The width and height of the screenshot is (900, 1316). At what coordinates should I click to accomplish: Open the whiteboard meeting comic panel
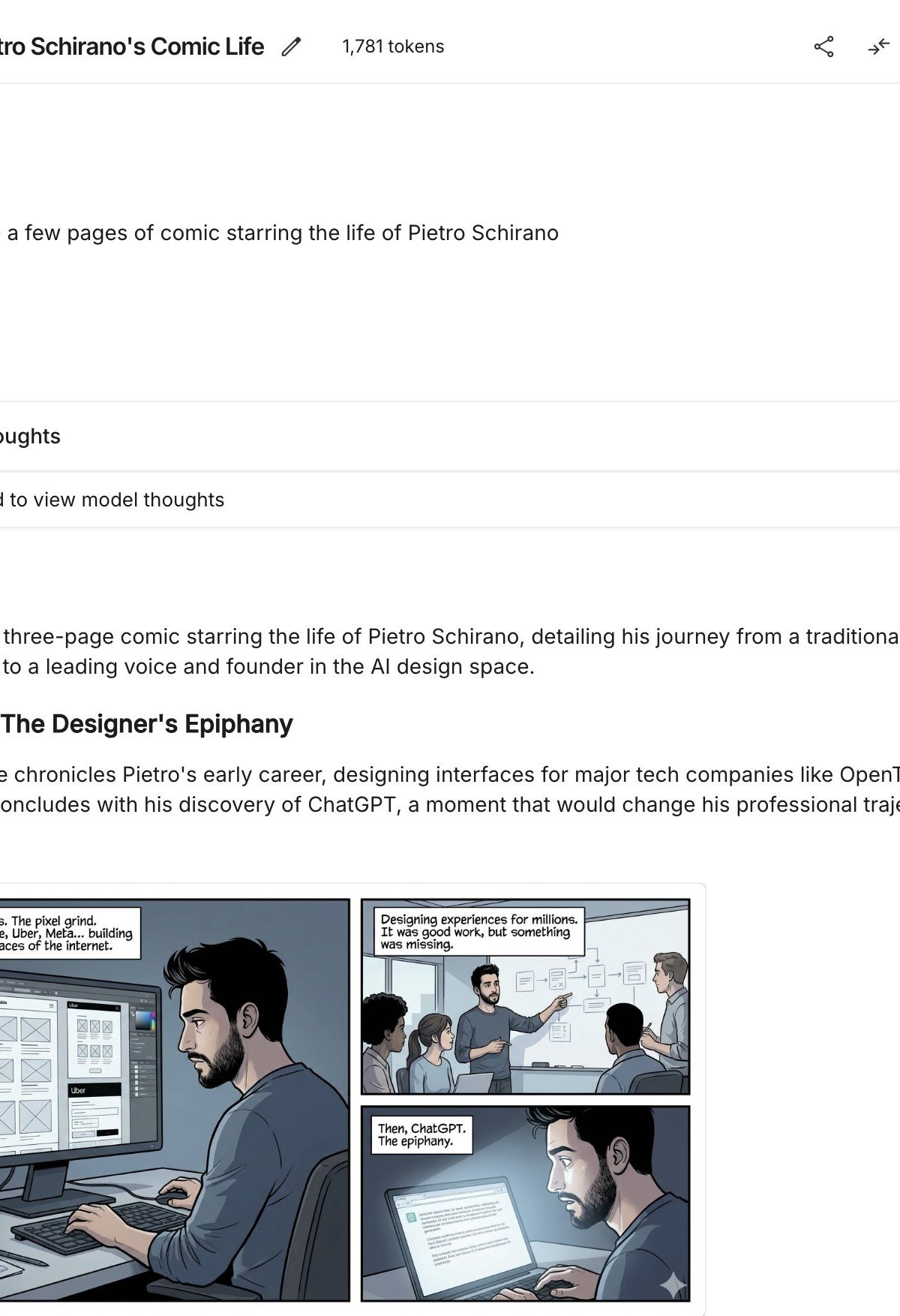[x=525, y=996]
